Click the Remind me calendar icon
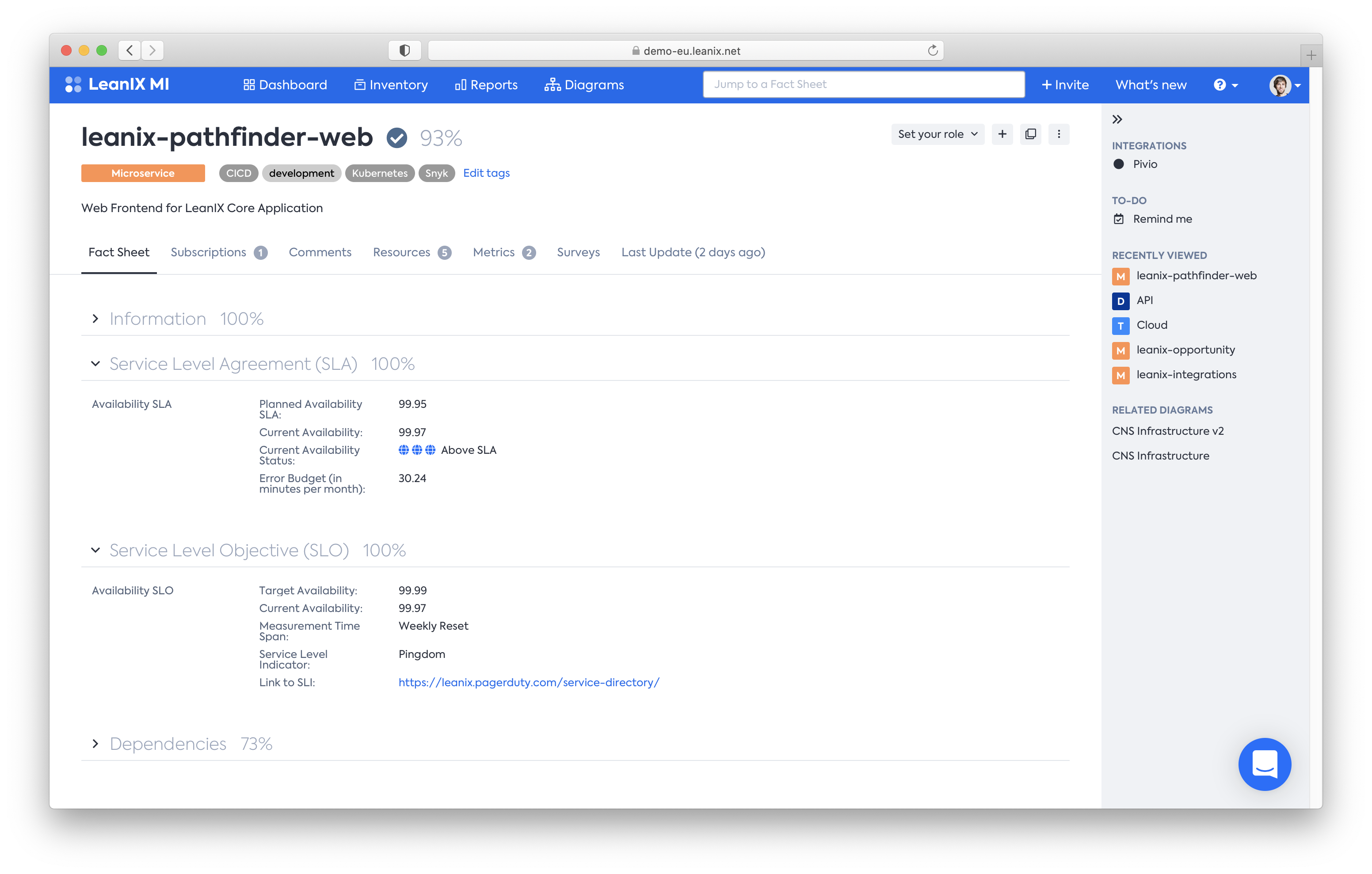1372x874 pixels. pyautogui.click(x=1118, y=219)
